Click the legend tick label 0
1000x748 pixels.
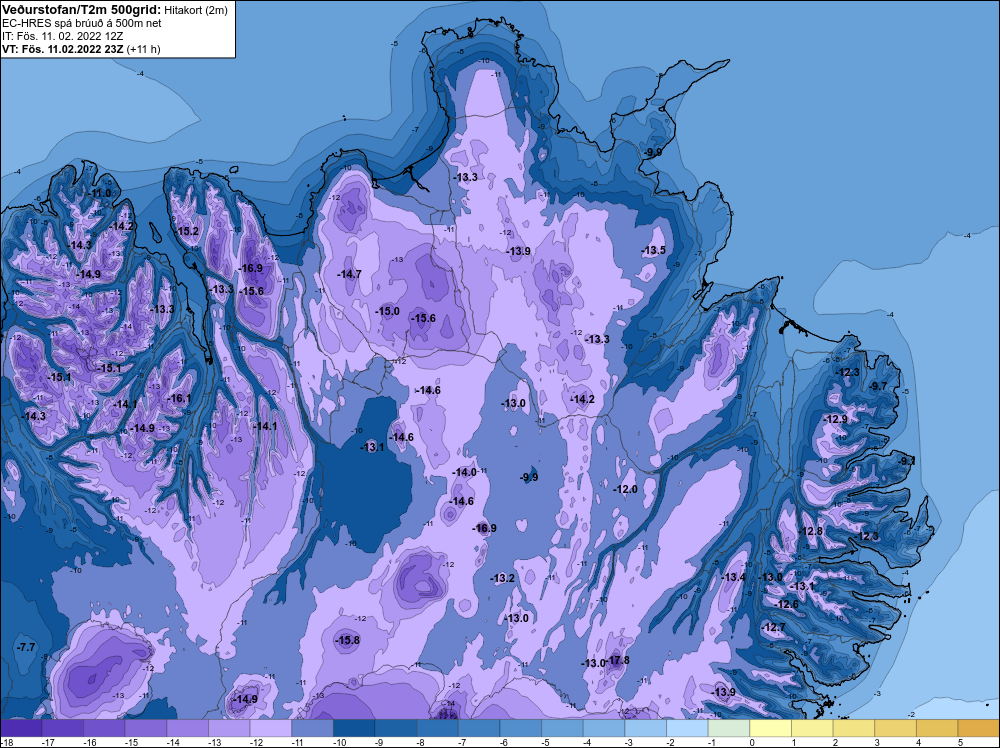pos(752,742)
